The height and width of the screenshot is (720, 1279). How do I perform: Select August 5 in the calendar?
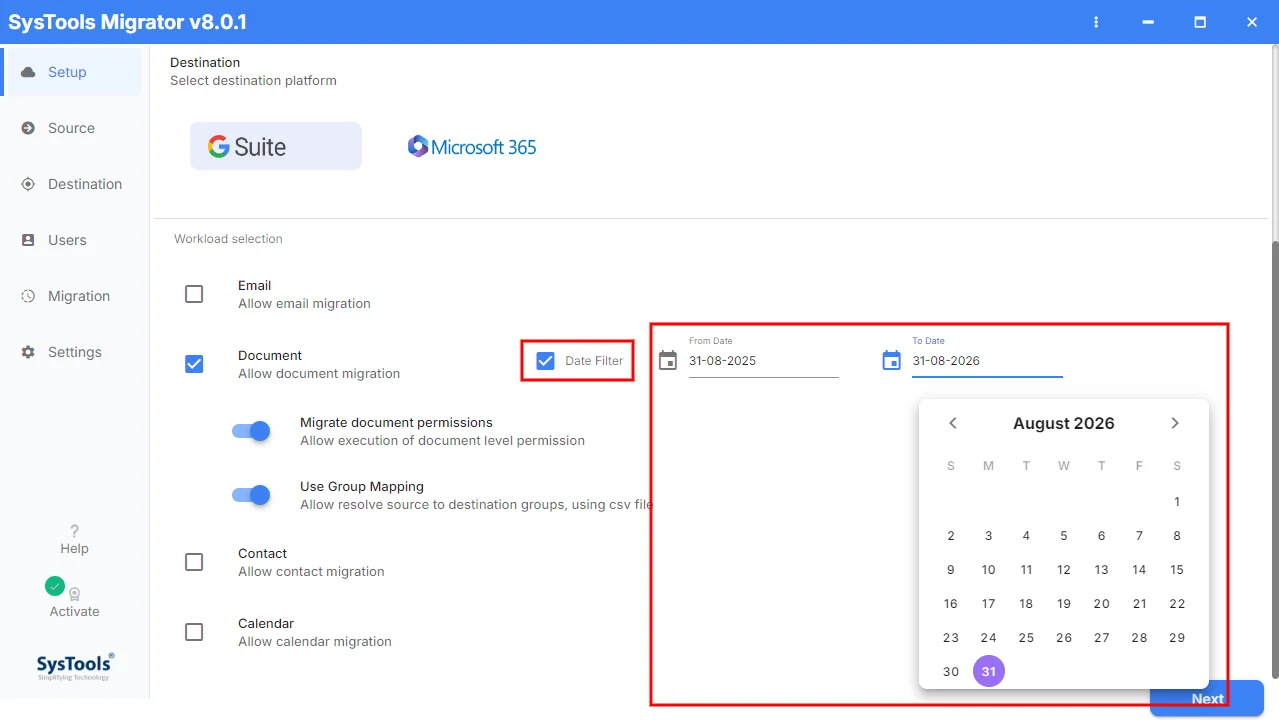pos(1064,536)
